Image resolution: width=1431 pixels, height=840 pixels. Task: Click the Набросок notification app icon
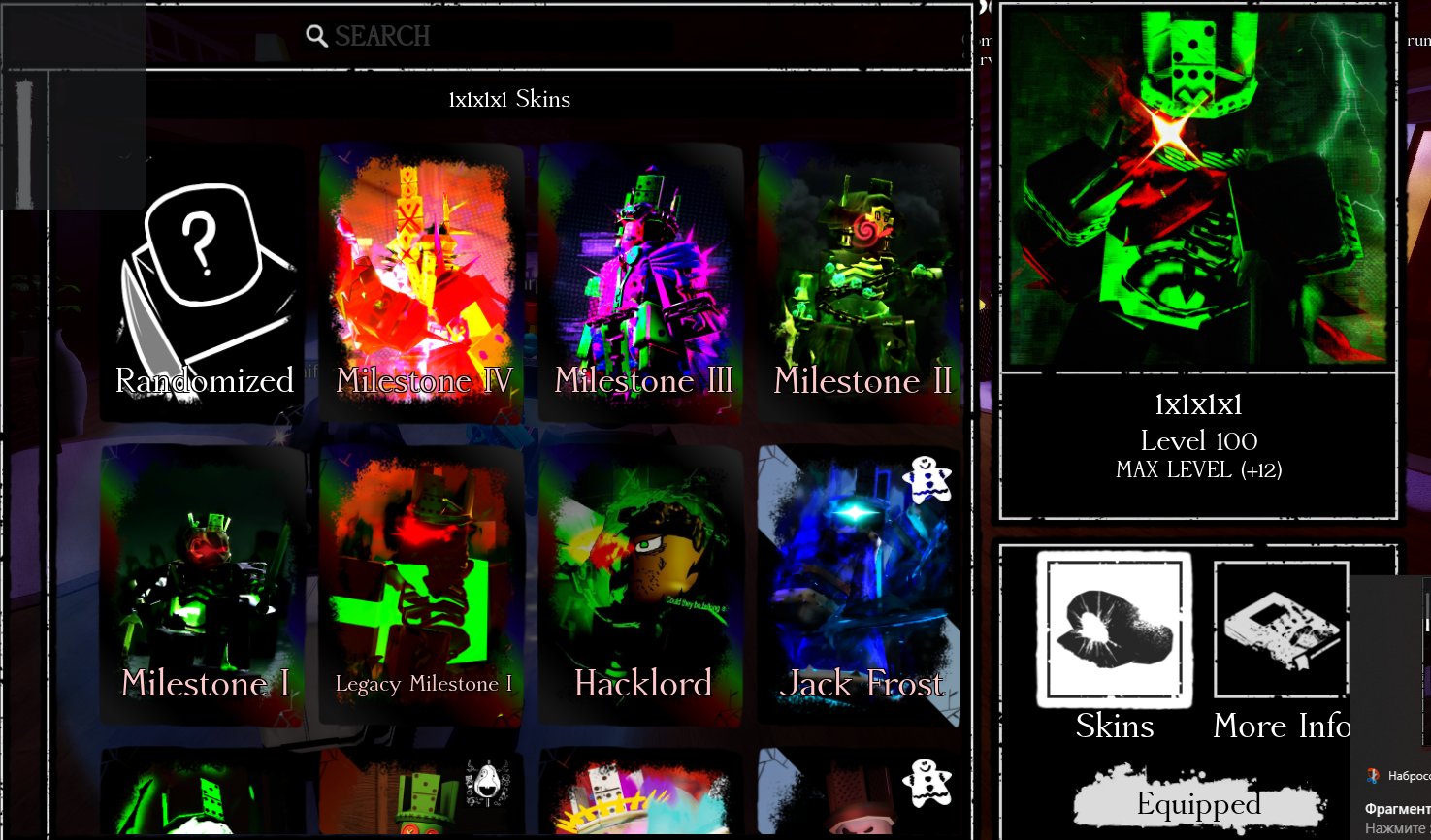(1373, 775)
